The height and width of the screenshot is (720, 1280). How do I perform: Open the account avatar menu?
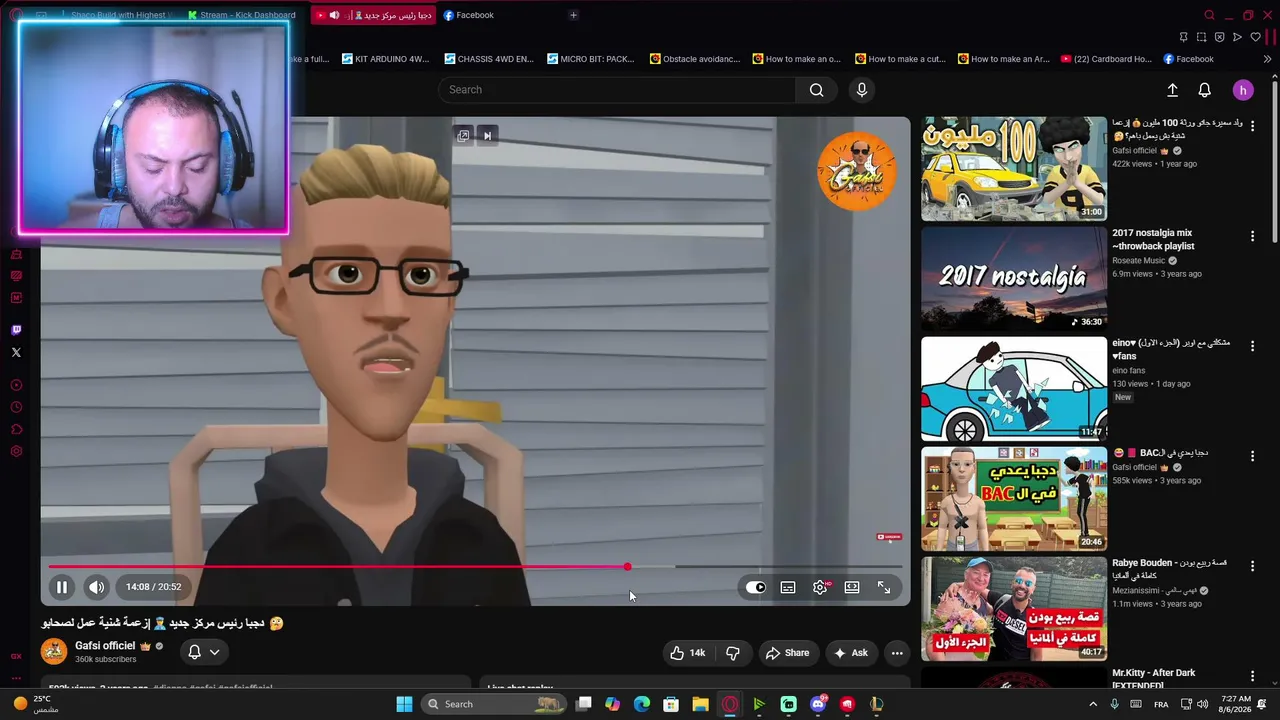[1243, 90]
